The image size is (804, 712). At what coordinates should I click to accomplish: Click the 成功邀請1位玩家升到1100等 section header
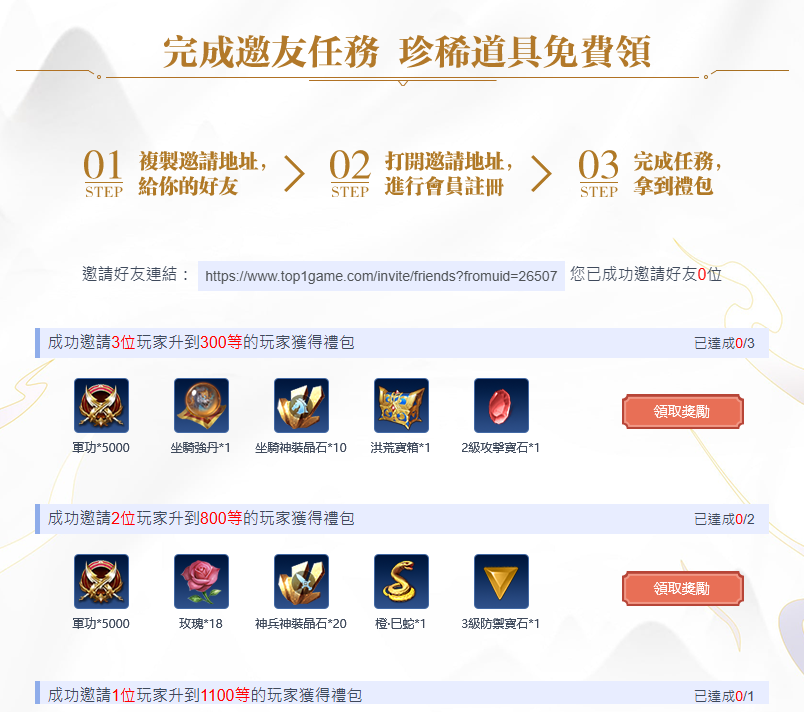pyautogui.click(x=402, y=695)
